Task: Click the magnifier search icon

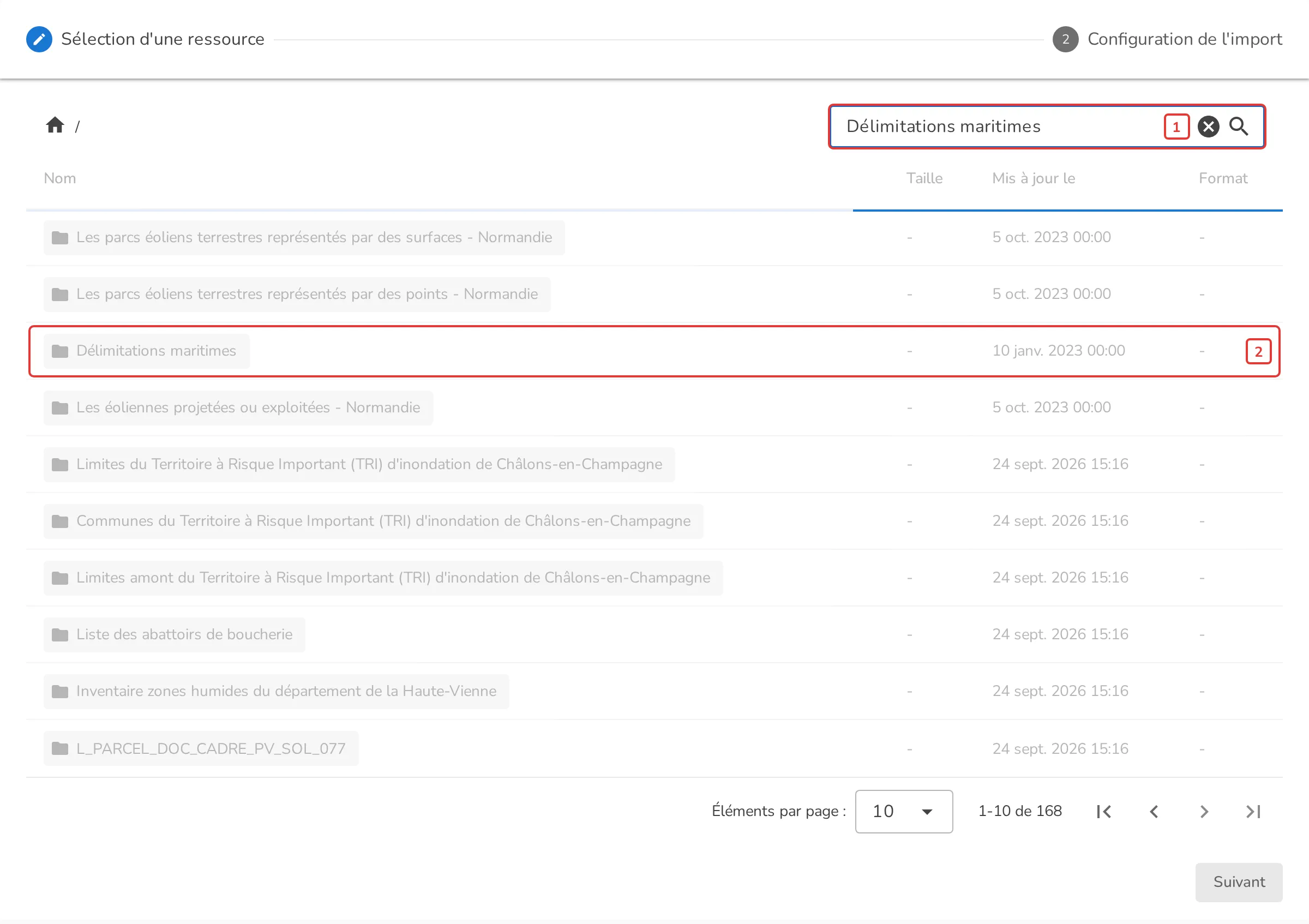Action: [1238, 127]
